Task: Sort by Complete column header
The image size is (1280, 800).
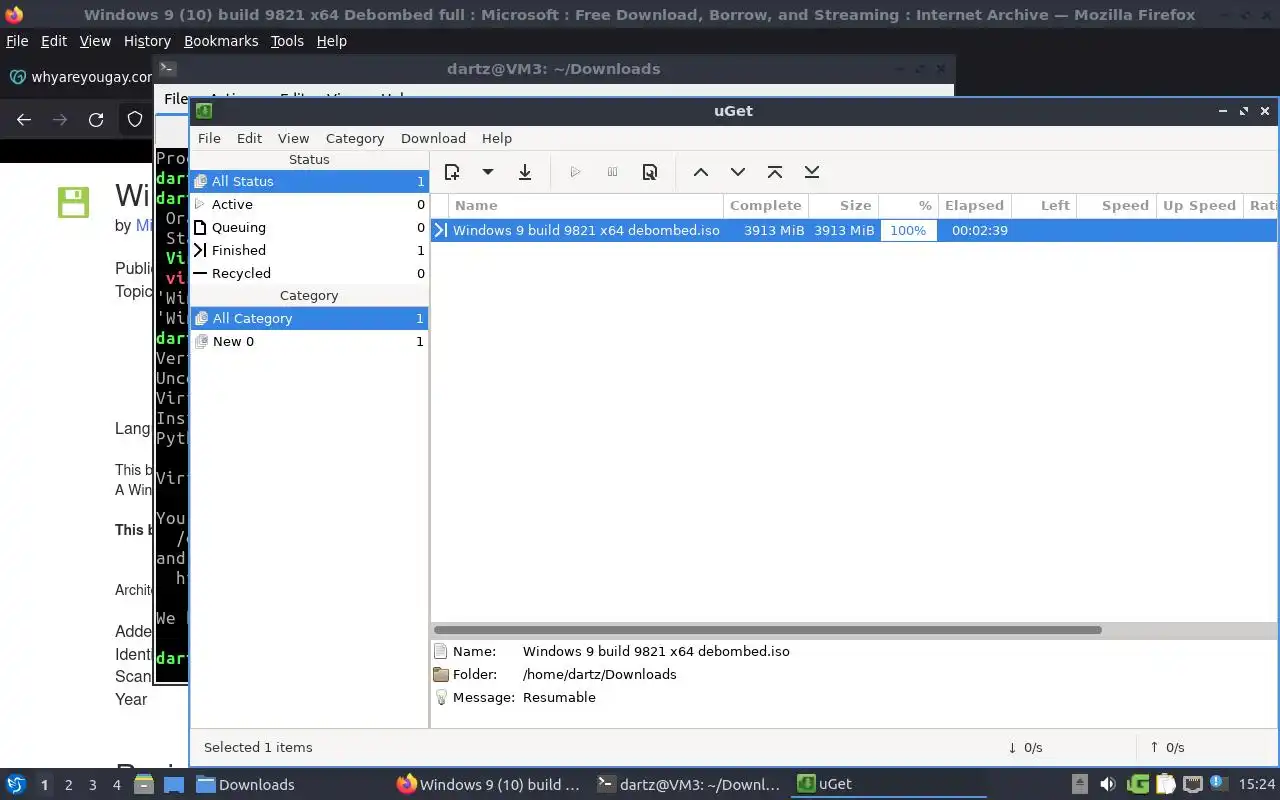Action: [766, 205]
